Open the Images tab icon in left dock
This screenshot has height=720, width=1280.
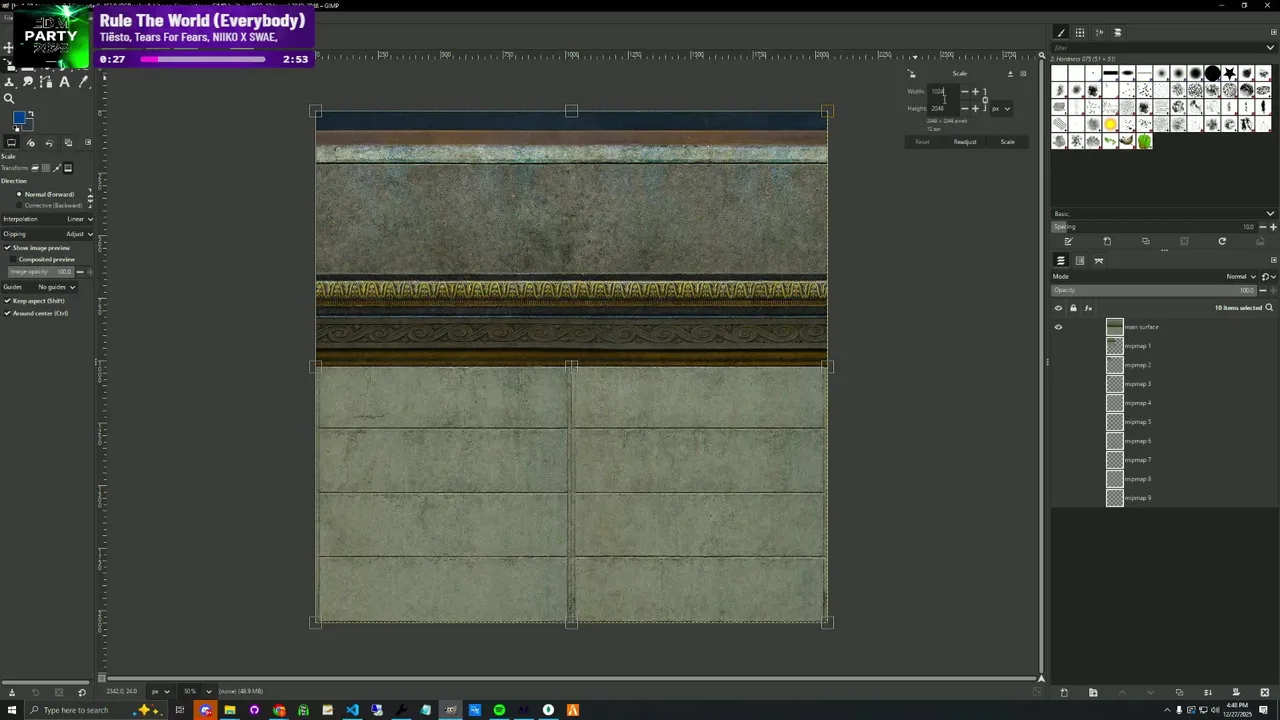click(68, 142)
